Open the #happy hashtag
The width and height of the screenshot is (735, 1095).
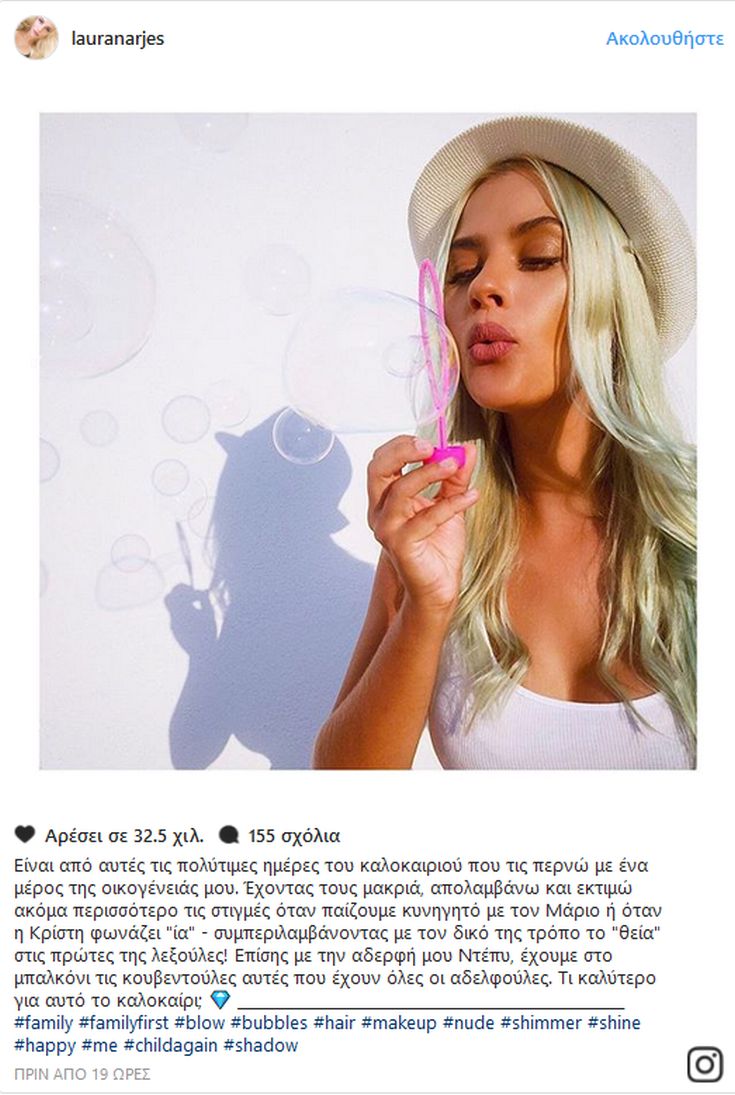point(45,1045)
